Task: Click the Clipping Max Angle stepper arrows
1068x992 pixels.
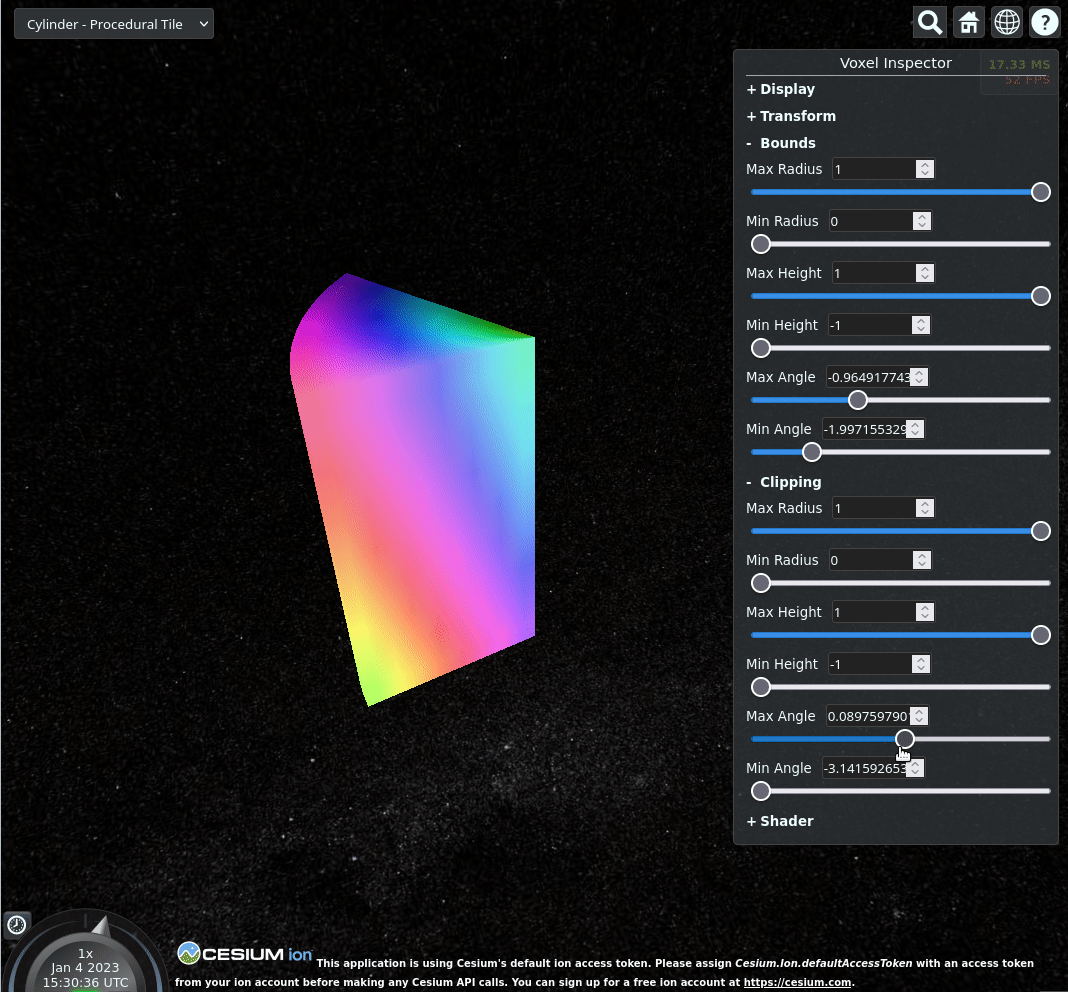Action: [x=920, y=716]
